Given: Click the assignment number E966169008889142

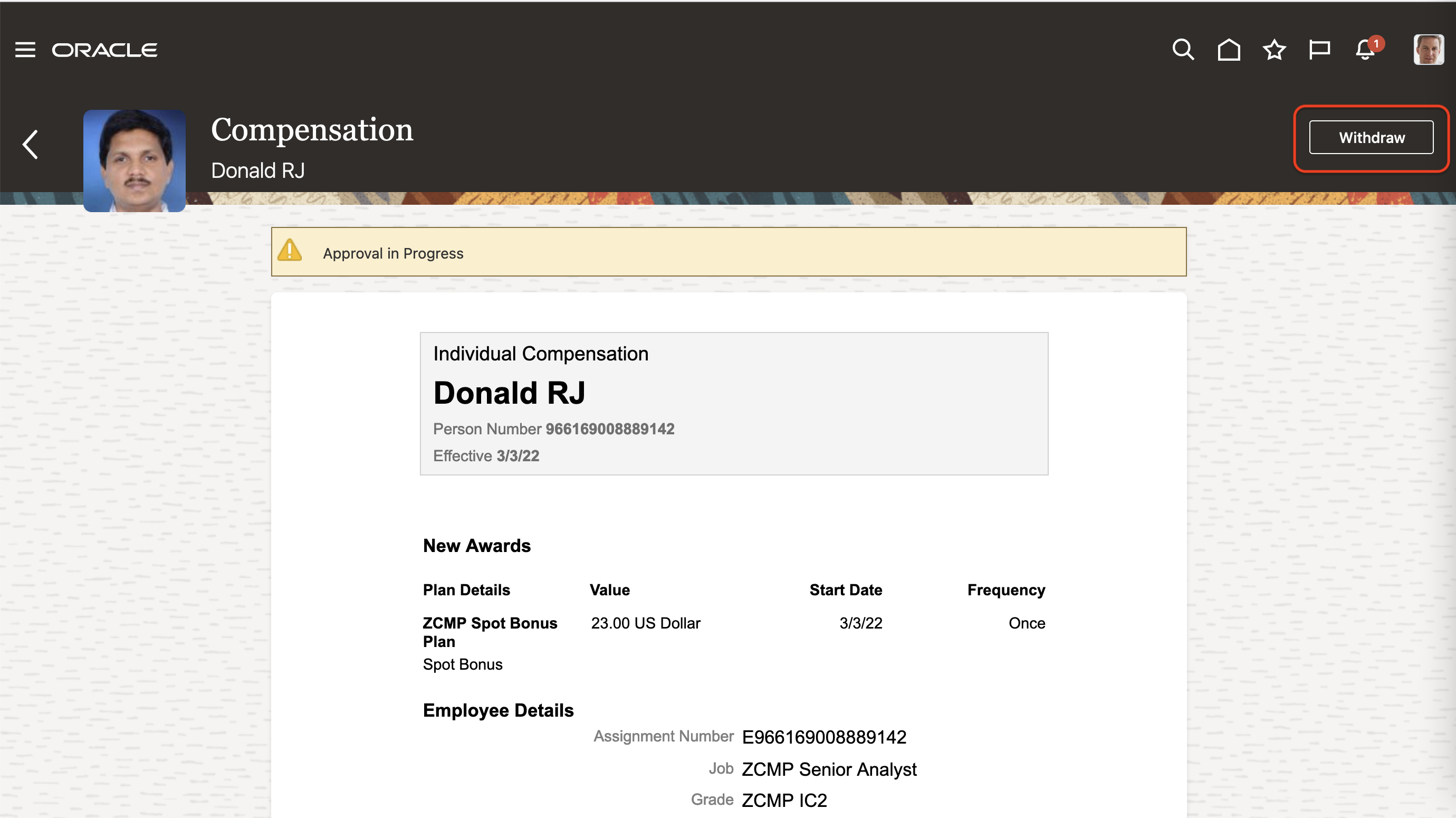Looking at the screenshot, I should pos(823,737).
